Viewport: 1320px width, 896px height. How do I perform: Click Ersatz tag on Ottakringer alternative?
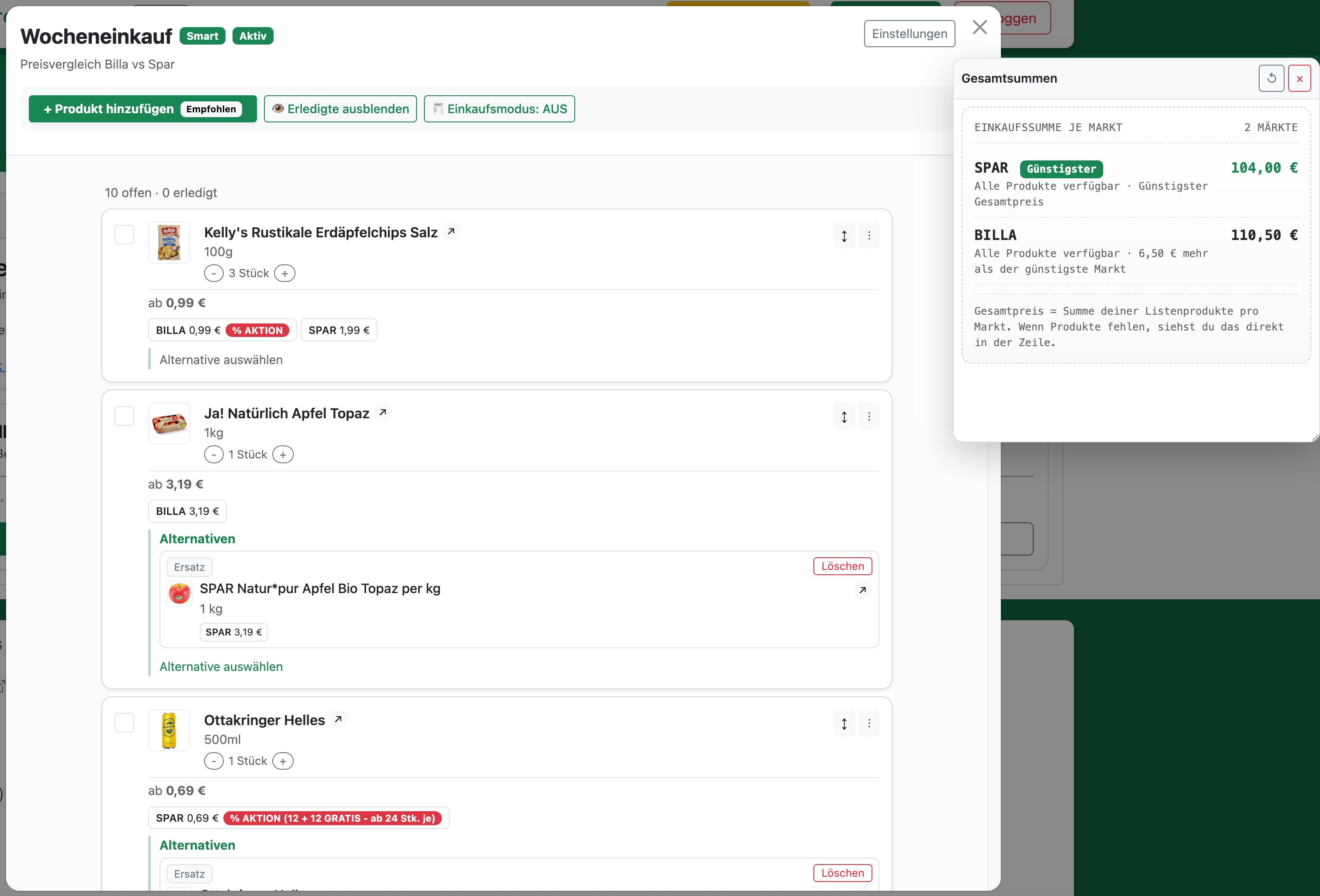[x=189, y=873]
